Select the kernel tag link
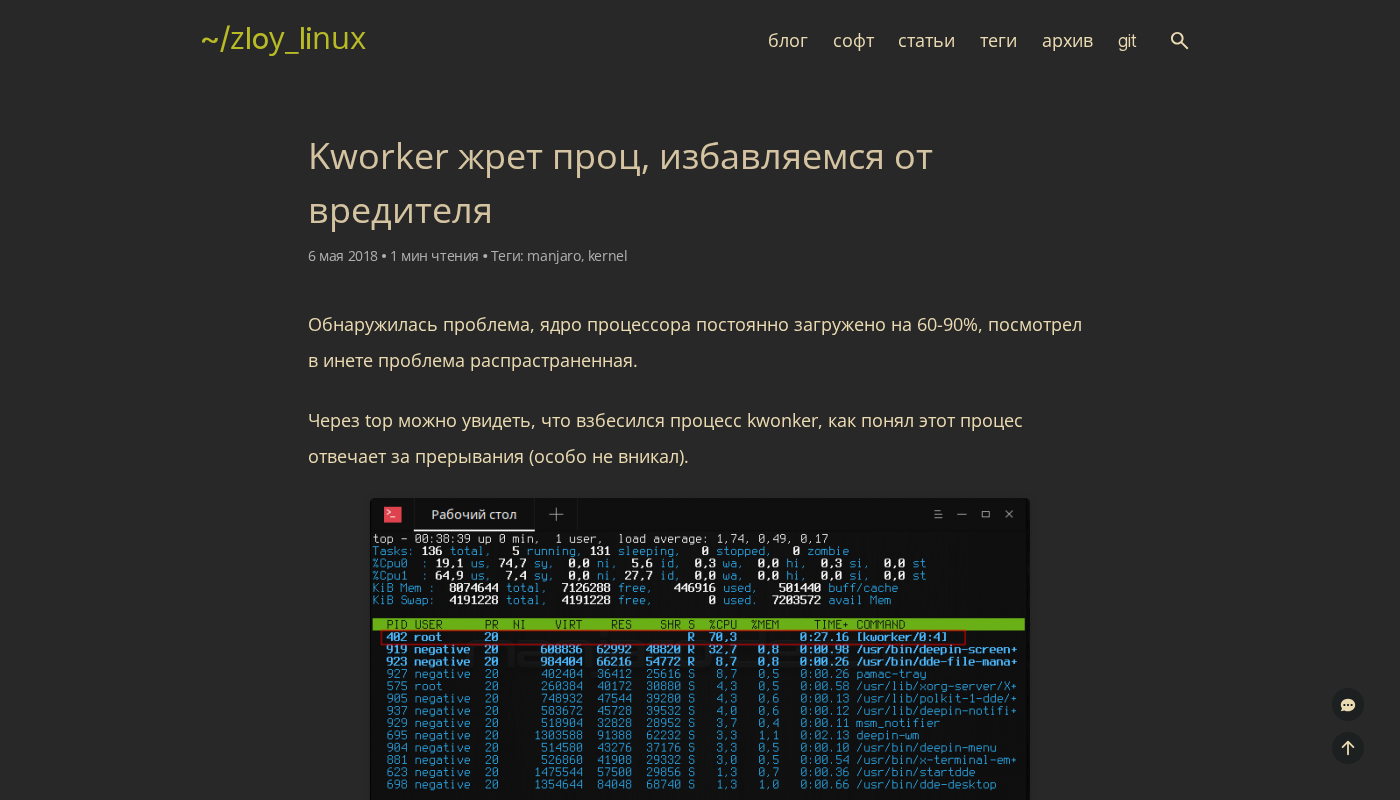 tap(607, 256)
